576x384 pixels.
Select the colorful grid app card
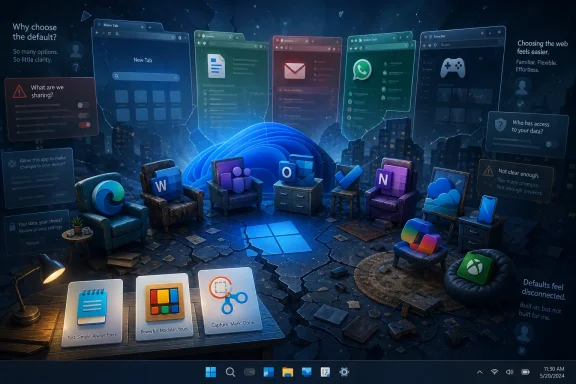165,306
